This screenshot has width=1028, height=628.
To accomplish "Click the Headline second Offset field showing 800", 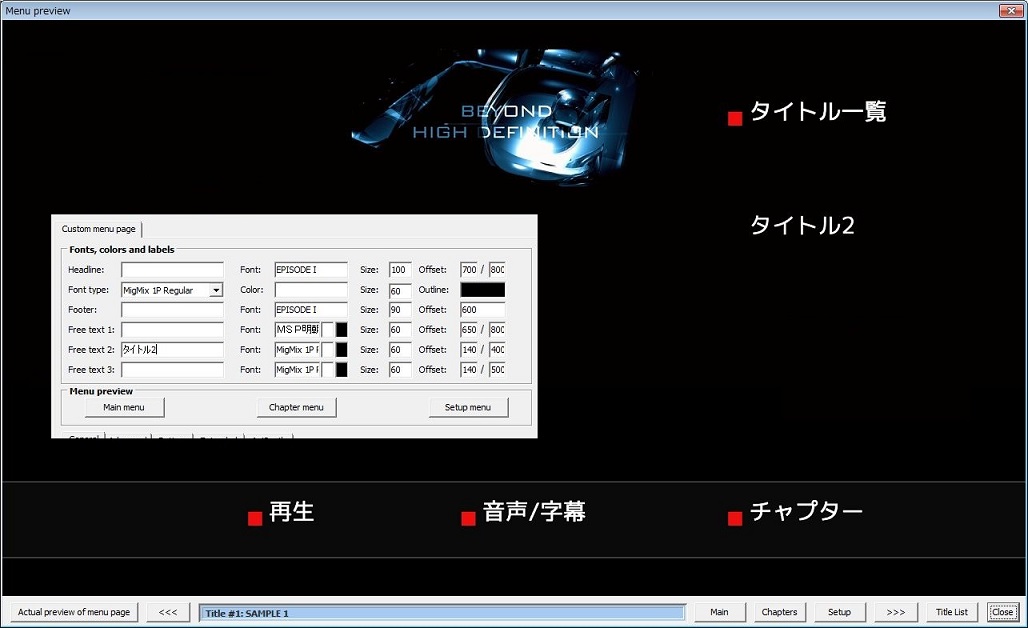I will tap(497, 269).
